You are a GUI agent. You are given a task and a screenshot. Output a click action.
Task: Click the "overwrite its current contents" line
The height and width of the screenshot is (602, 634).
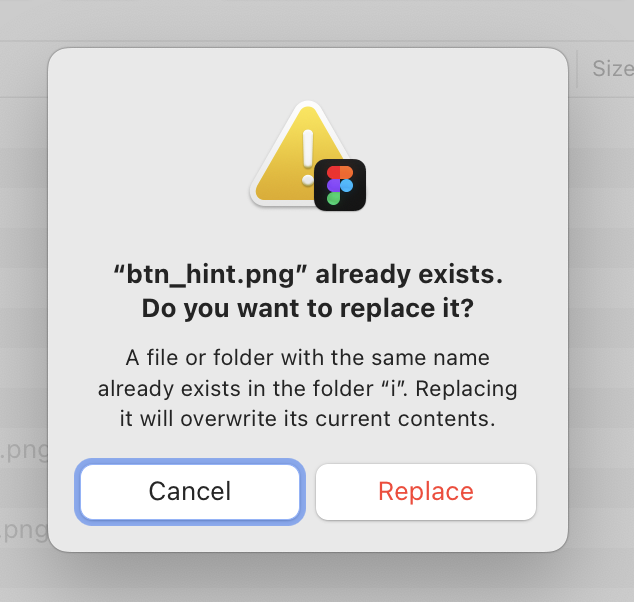coord(307,419)
